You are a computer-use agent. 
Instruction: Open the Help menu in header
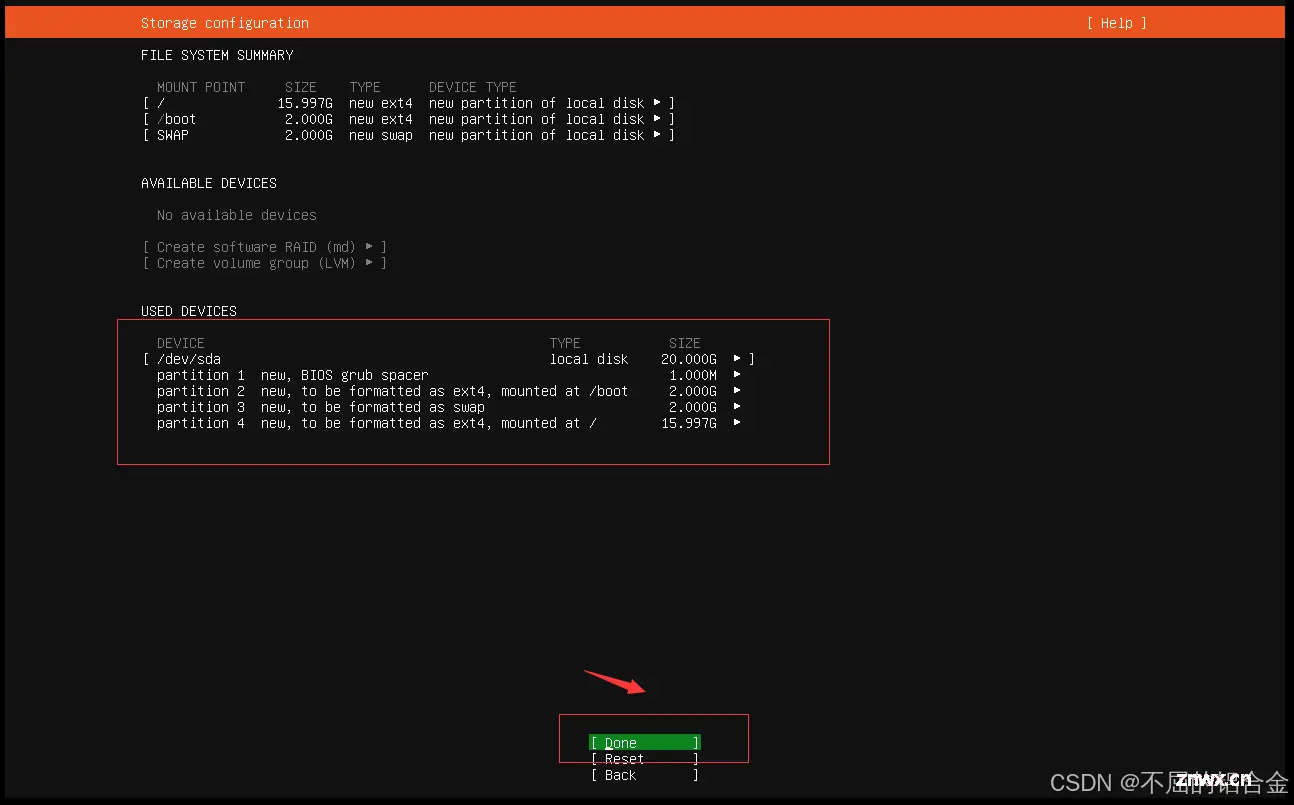pyautogui.click(x=1117, y=23)
